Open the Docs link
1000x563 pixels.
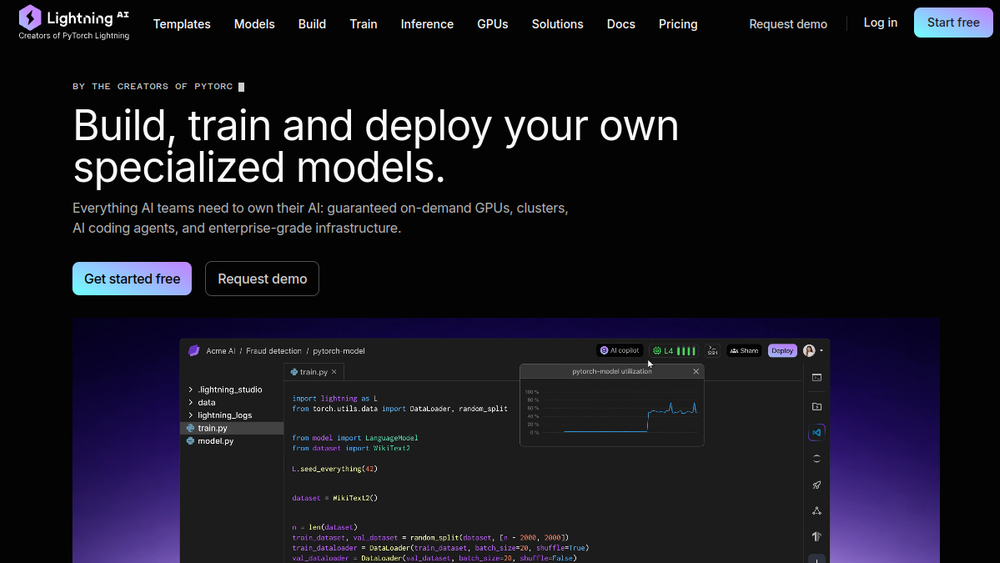tap(621, 24)
